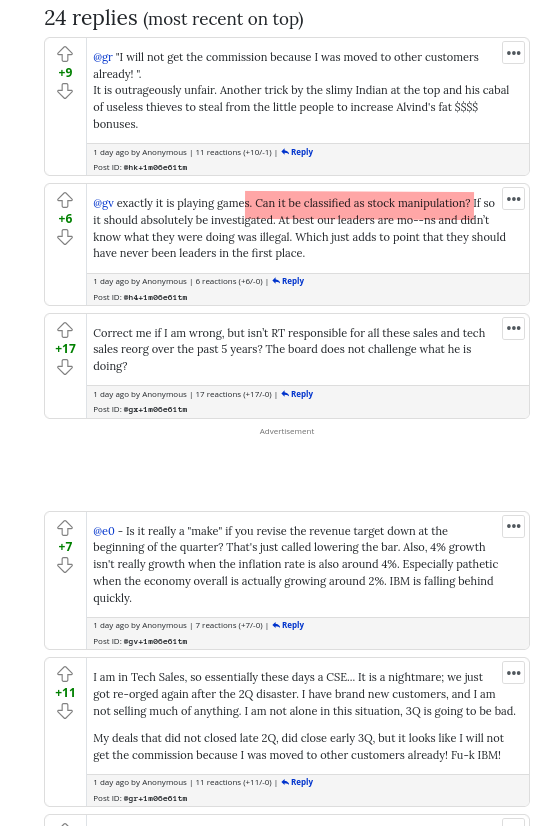Downvote the +11 Tech Sales CSE reply

pos(65,712)
